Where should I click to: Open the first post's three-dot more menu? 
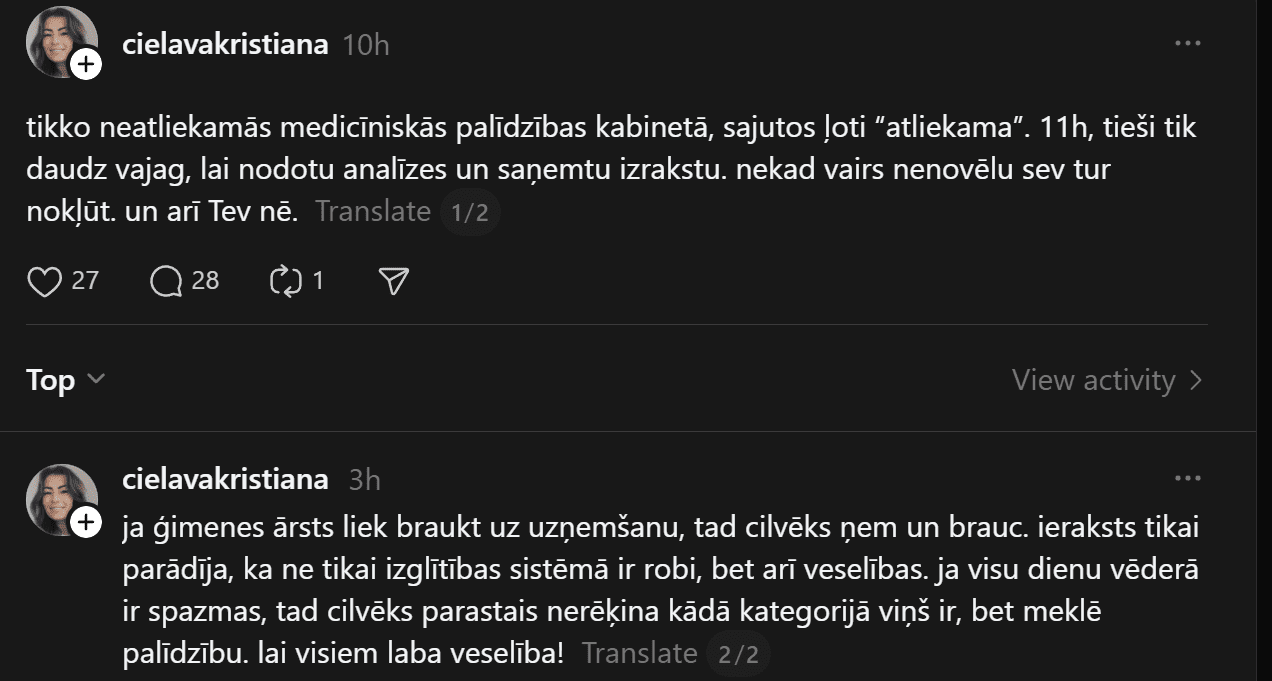click(x=1187, y=44)
